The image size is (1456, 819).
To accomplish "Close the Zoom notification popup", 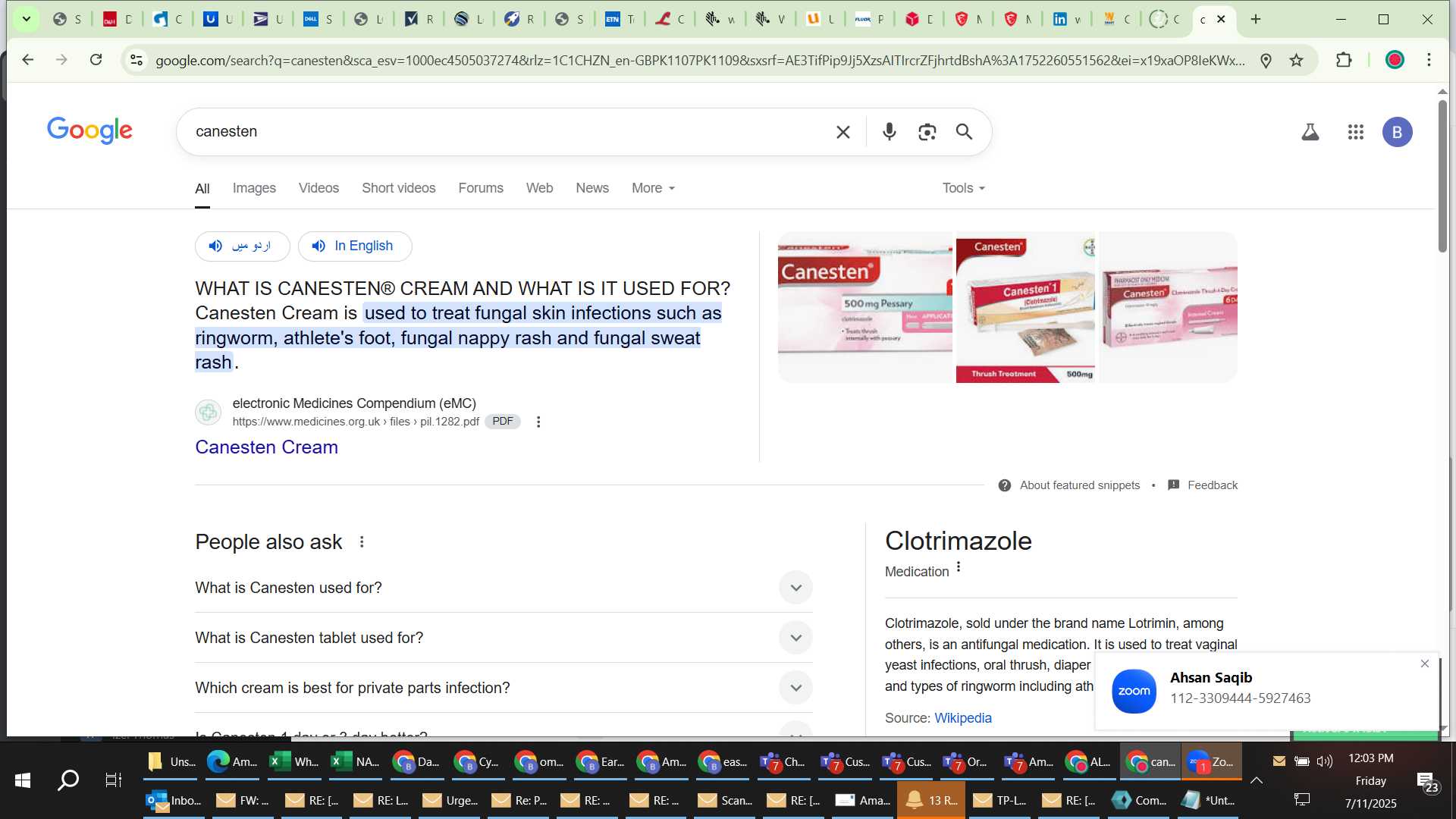I will coord(1424,664).
